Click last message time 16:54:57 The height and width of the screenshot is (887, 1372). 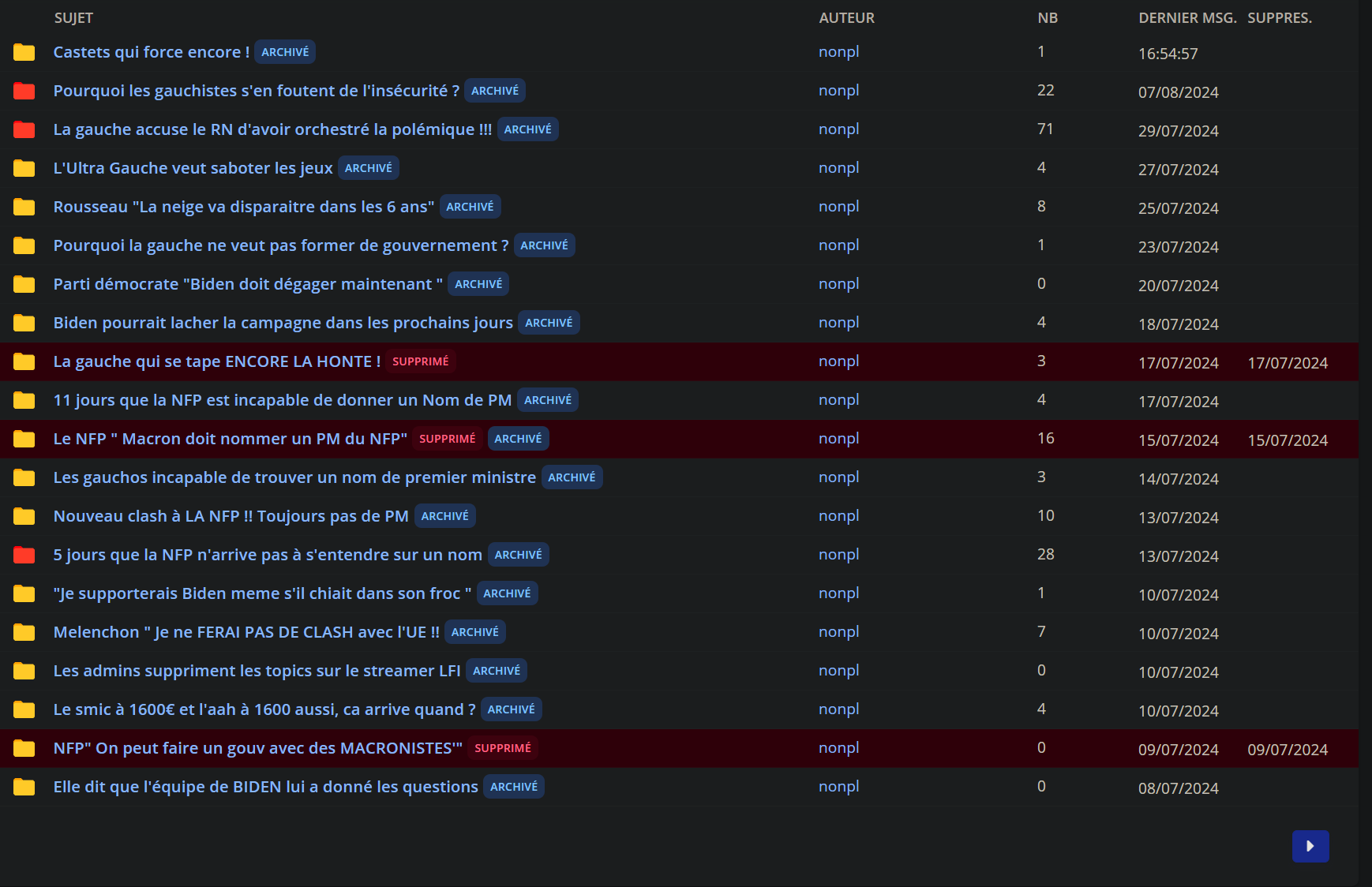(1168, 54)
